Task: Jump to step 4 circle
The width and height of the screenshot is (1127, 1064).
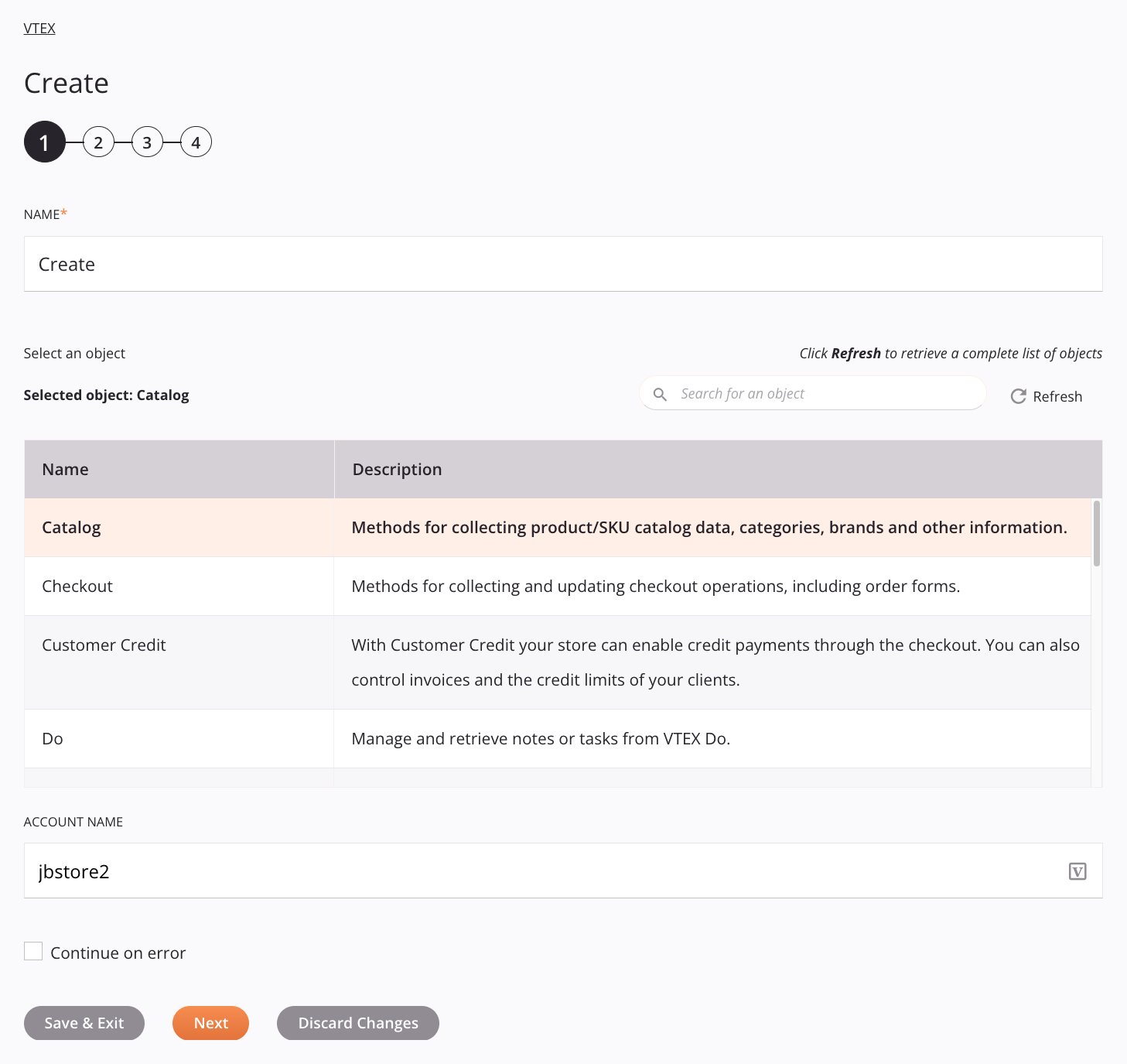Action: click(196, 142)
